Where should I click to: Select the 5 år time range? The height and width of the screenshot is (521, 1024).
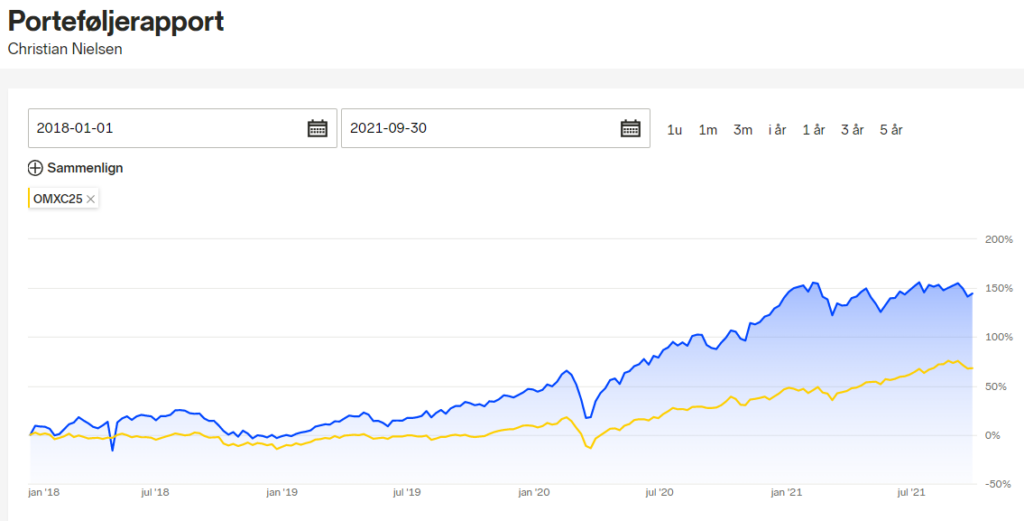click(891, 130)
